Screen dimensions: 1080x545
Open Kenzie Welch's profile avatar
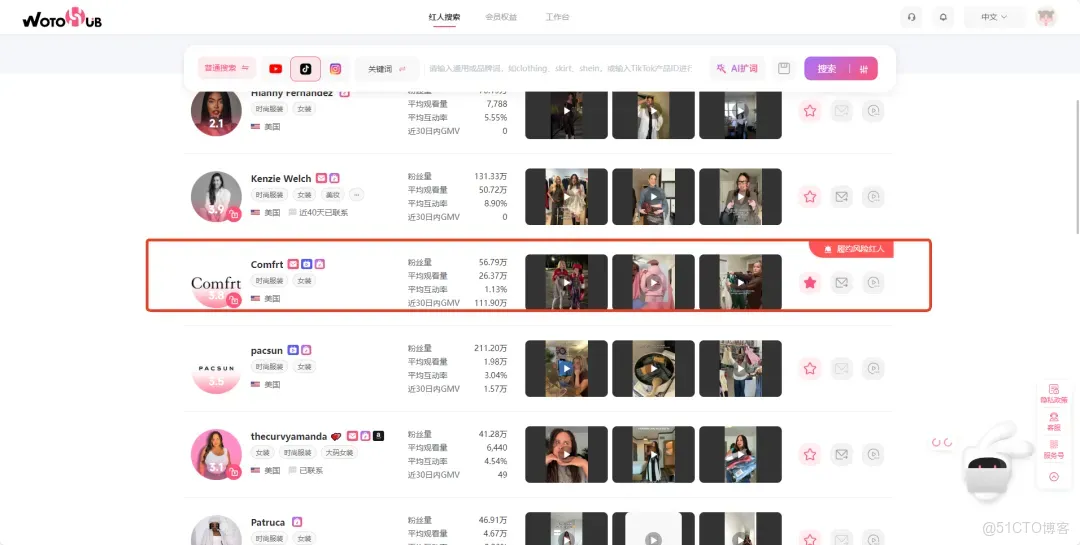click(216, 196)
